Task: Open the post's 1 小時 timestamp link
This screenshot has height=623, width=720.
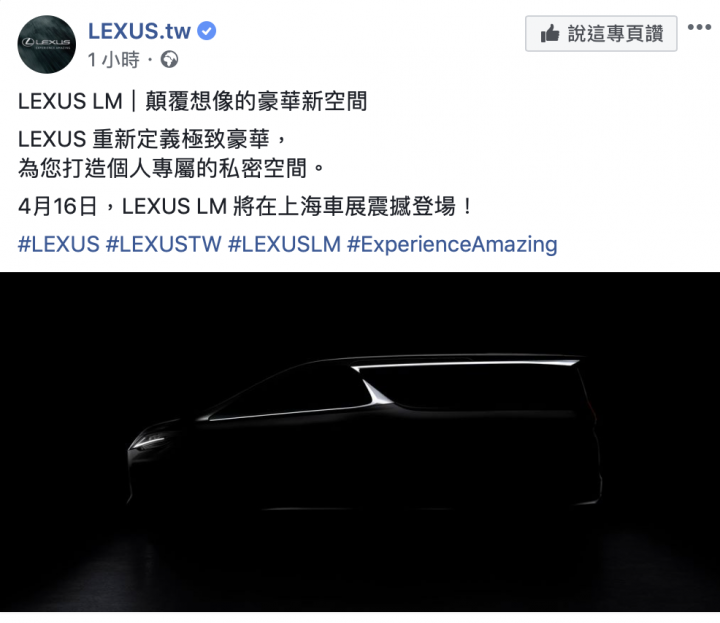Action: coord(113,60)
